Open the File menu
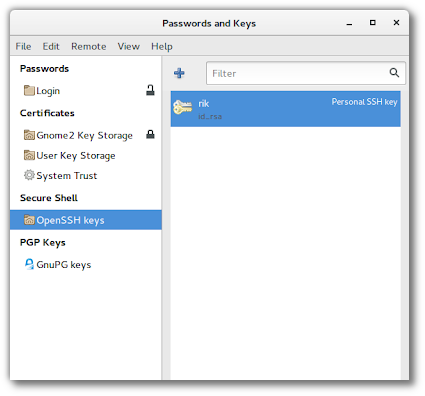425x396 pixels. pos(23,46)
